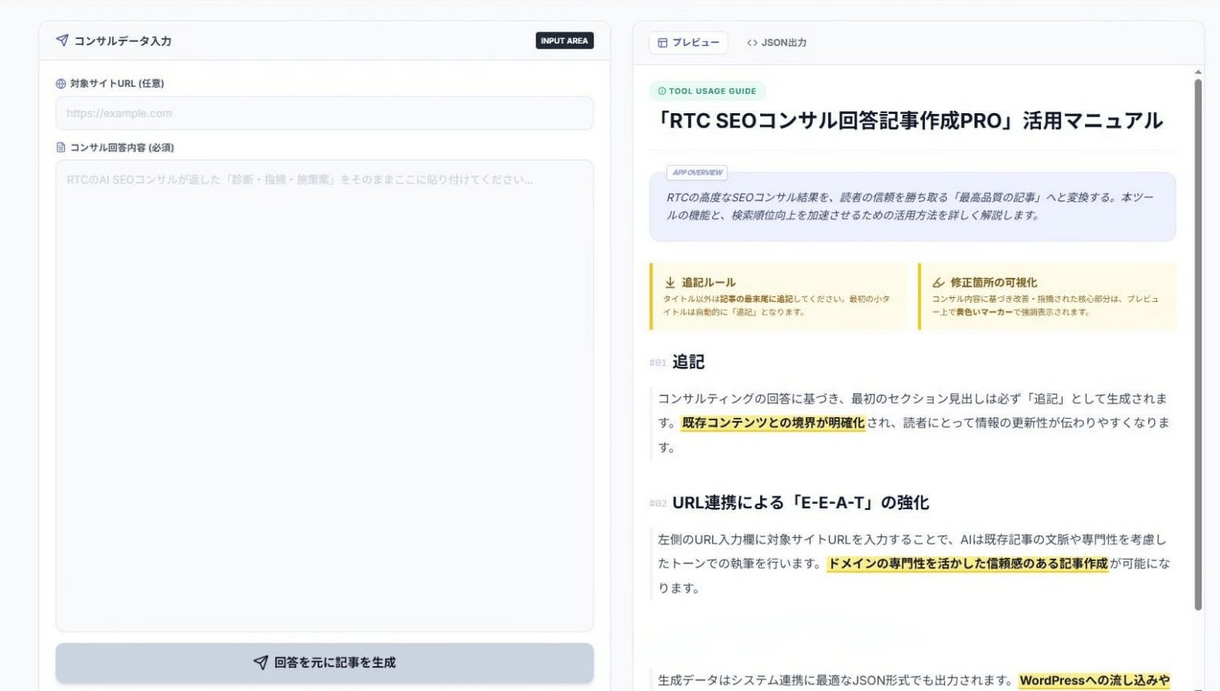Image resolution: width=1220 pixels, height=691 pixels.
Task: Click the APP OVERVIEW label
Action: [697, 173]
